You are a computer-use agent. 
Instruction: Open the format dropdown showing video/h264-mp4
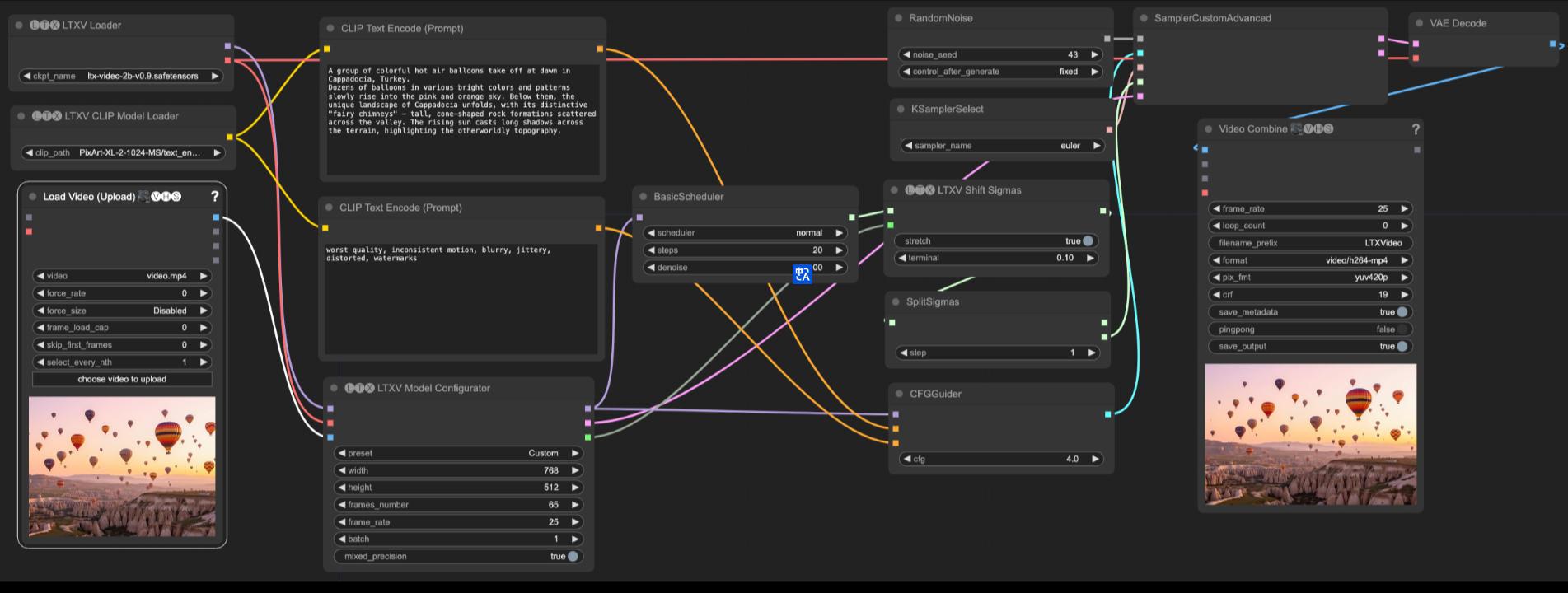tap(1310, 260)
